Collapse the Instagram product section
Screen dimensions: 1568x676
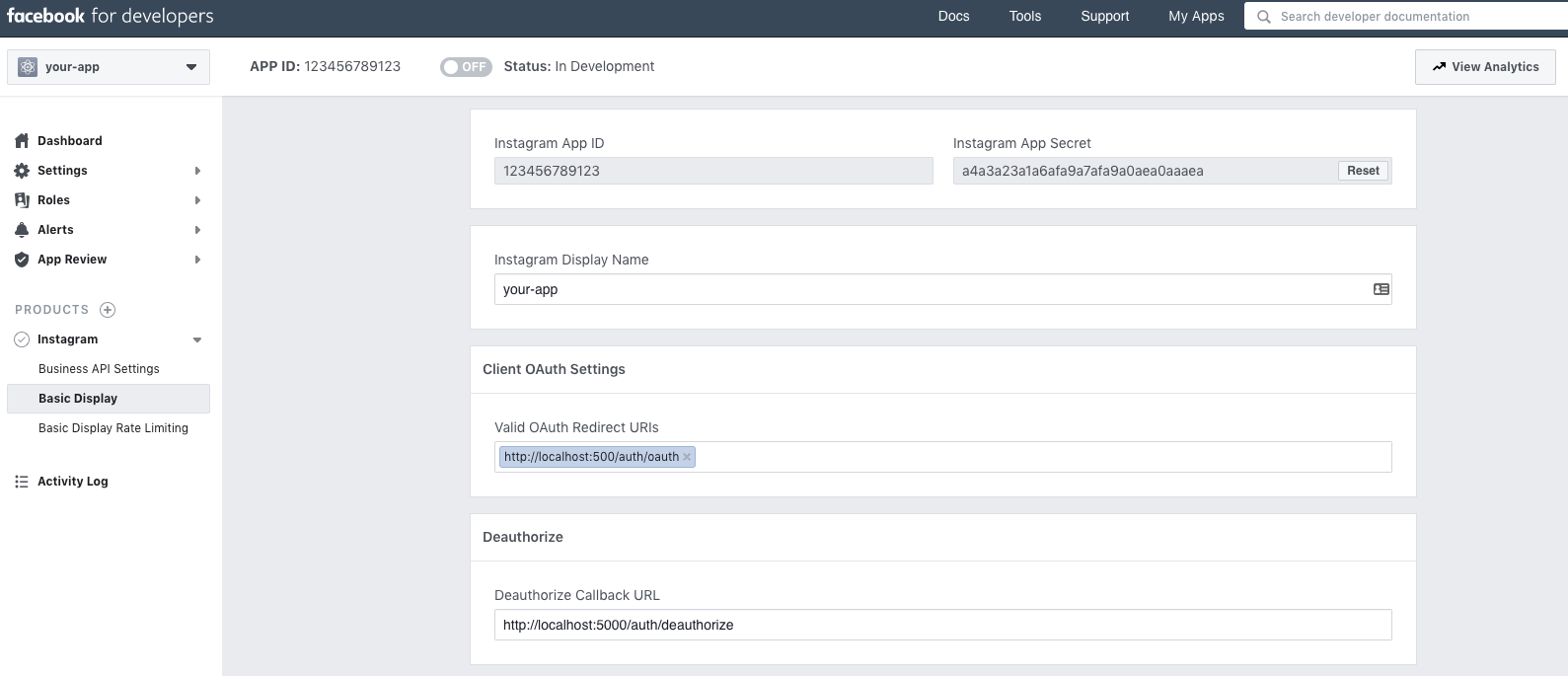coord(197,339)
